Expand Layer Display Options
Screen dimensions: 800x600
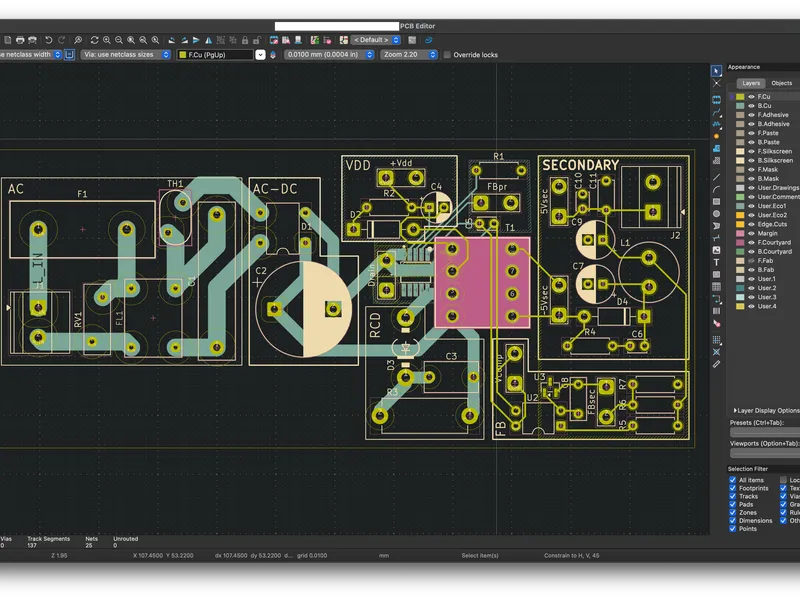(x=766, y=410)
